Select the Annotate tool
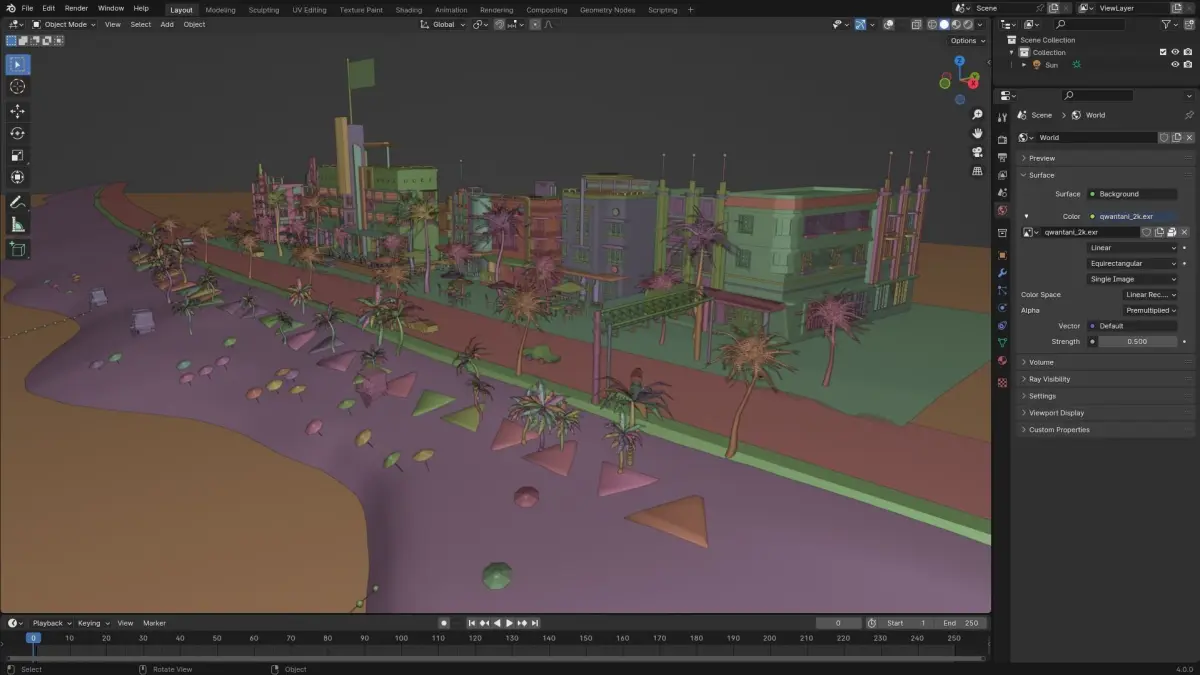 18,202
